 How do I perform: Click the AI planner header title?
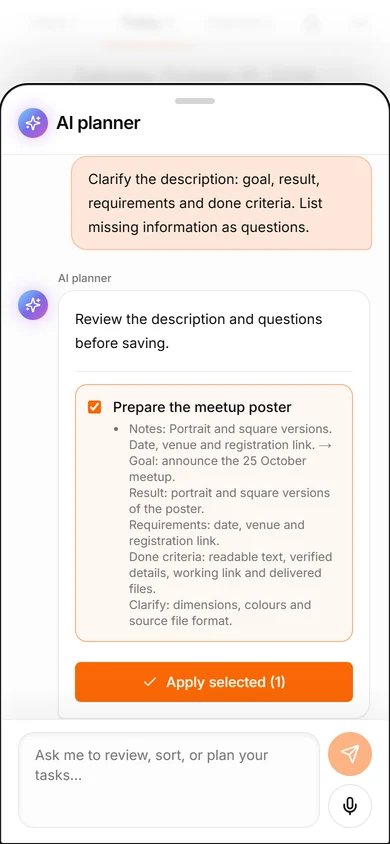coord(98,123)
